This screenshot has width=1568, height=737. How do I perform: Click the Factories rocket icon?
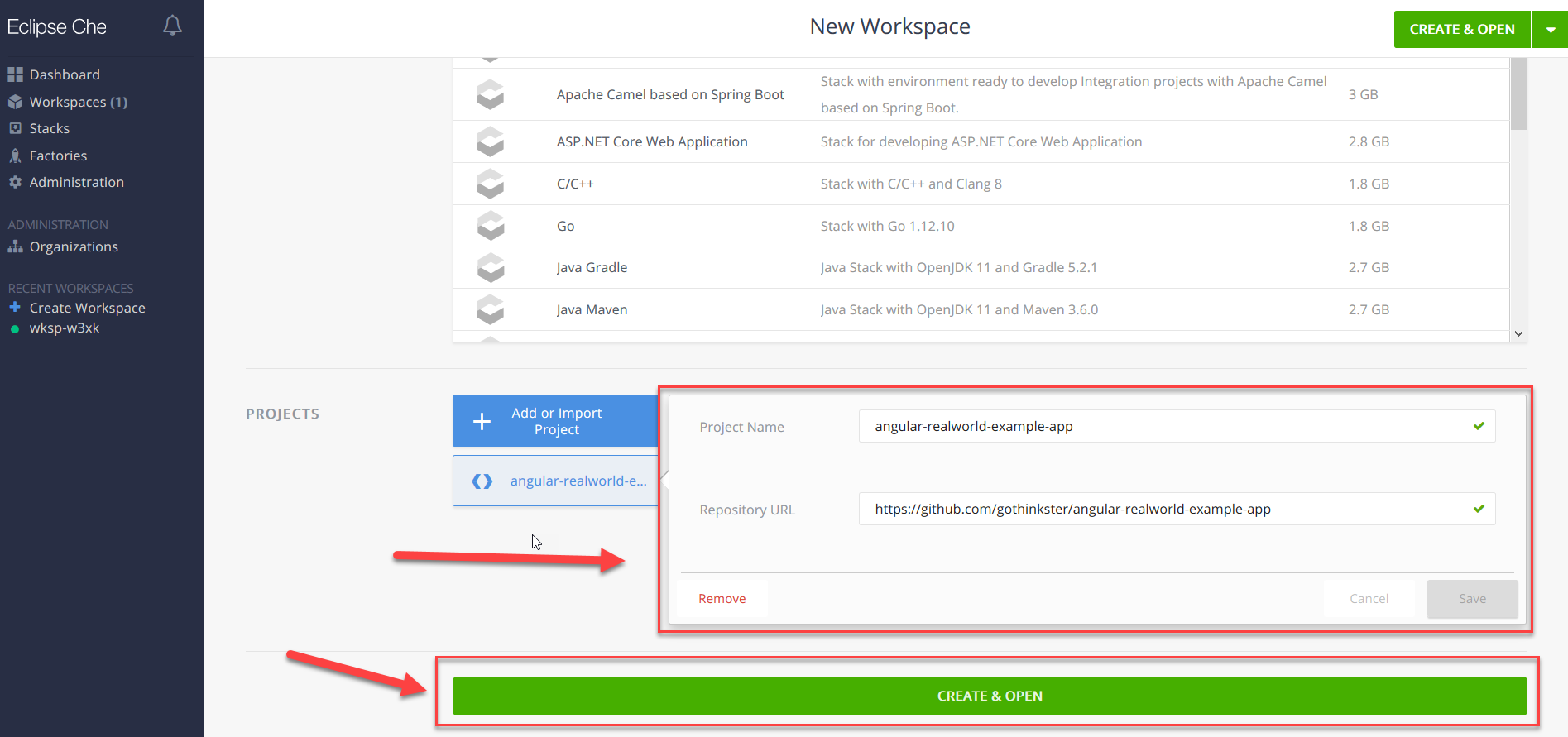15,156
